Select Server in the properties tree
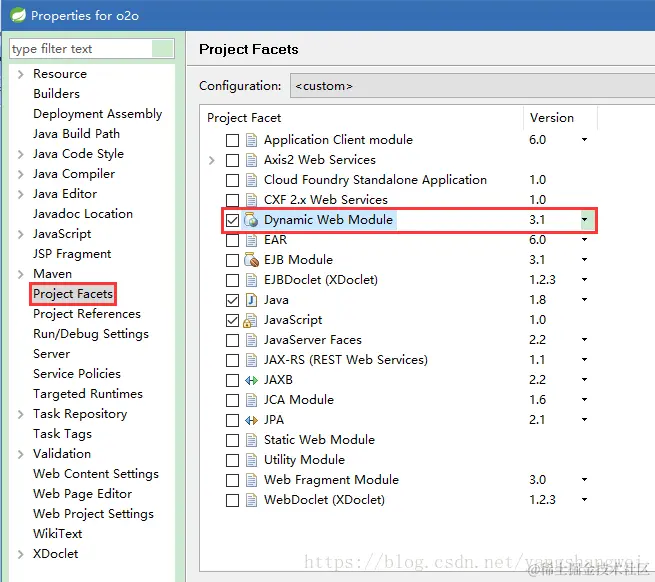The height and width of the screenshot is (582, 655). (x=51, y=354)
